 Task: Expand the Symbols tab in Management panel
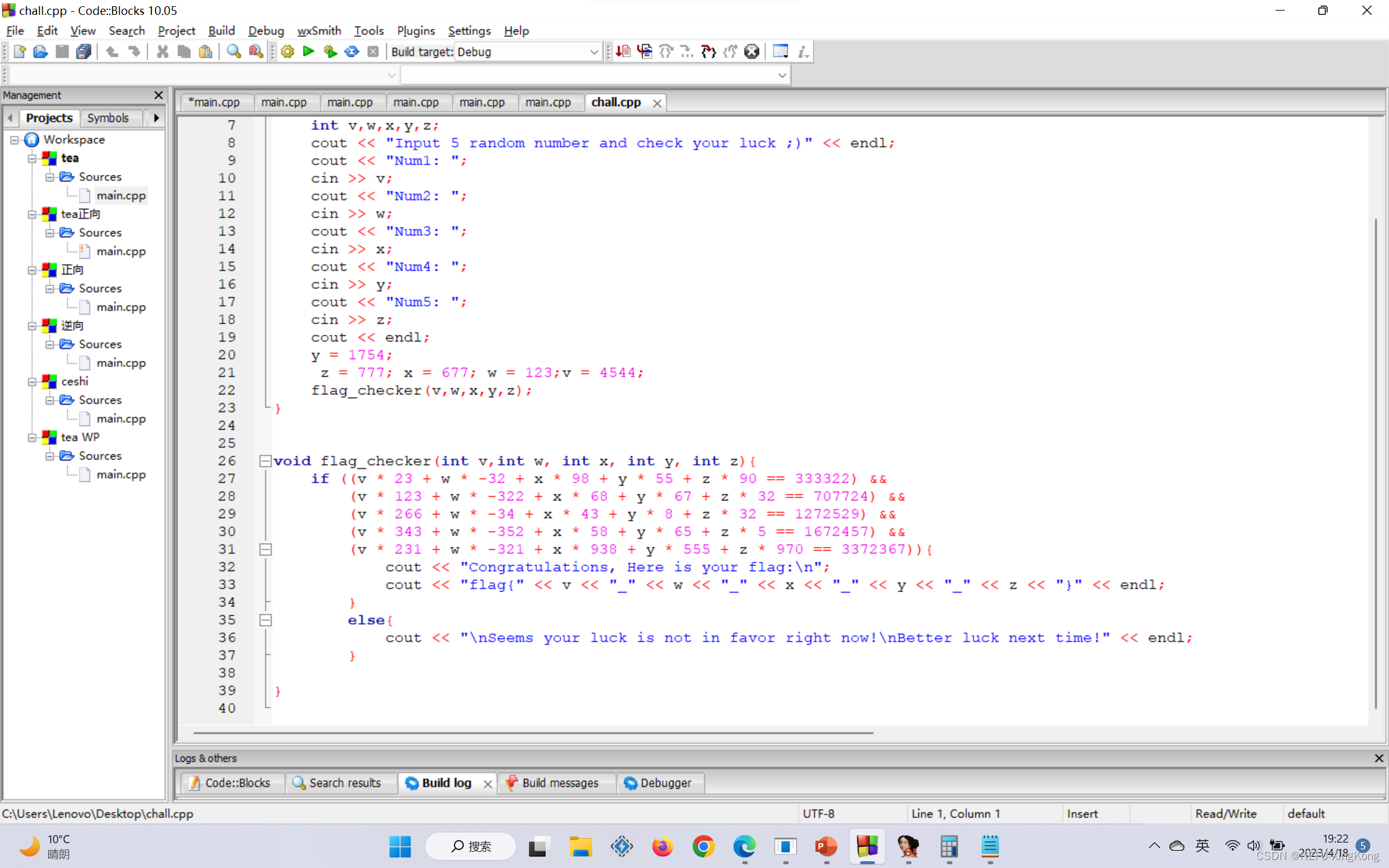(108, 117)
